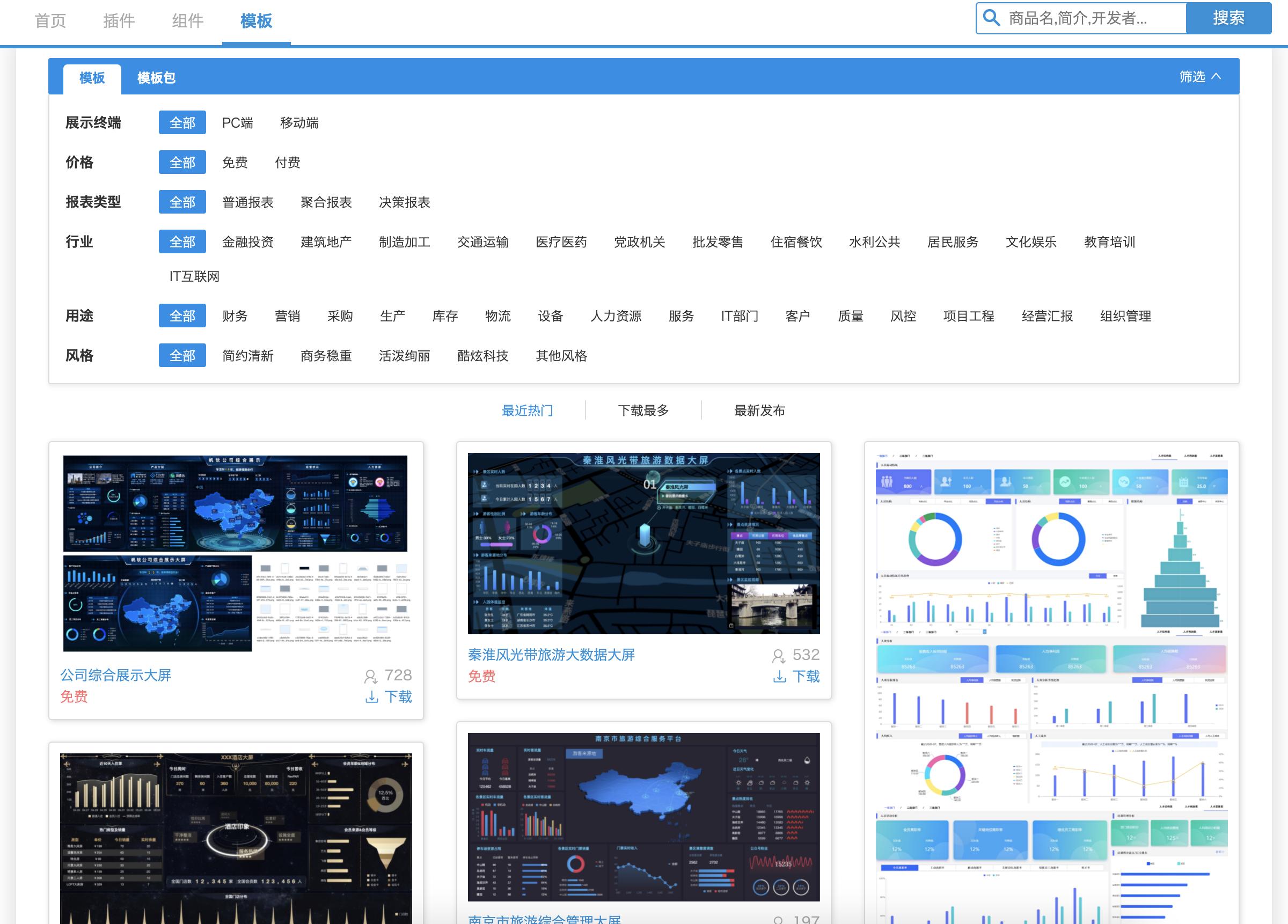
Task: Choose 酷炫科技 style filter
Action: pos(482,356)
